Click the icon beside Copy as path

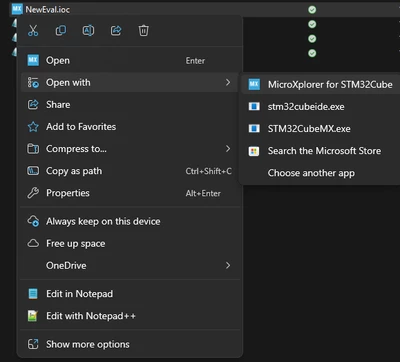(x=33, y=171)
